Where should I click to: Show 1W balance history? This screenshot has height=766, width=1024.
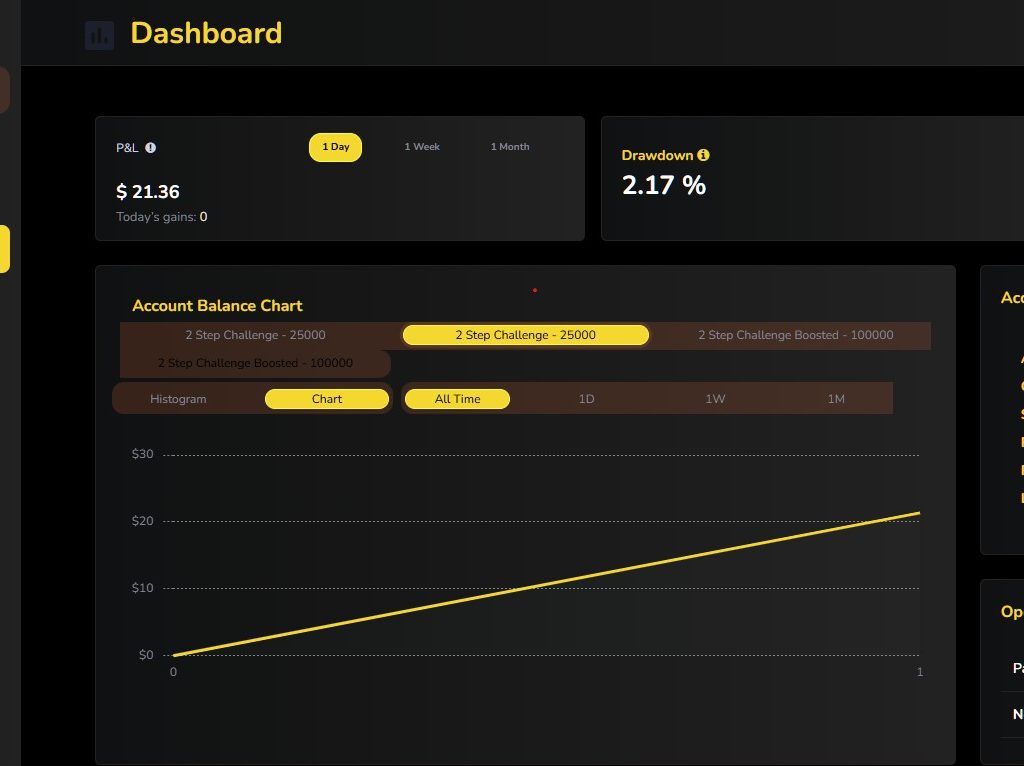(x=715, y=399)
